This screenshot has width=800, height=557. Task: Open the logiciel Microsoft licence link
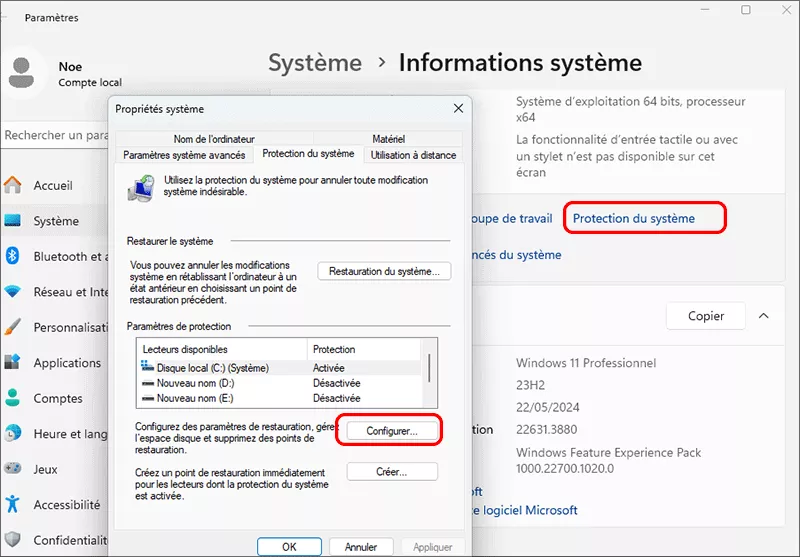click(524, 510)
